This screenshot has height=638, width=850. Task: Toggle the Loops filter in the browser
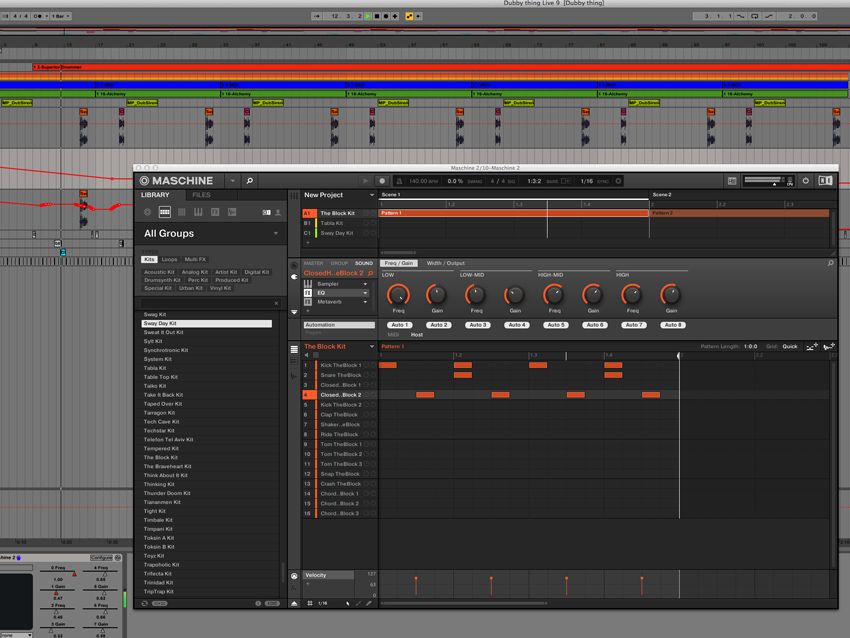168,258
